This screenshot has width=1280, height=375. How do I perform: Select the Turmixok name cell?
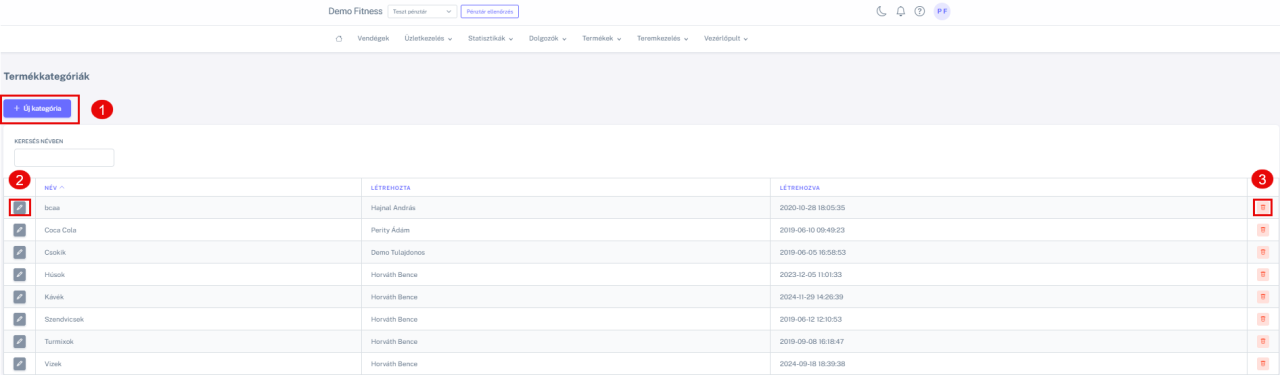198,341
